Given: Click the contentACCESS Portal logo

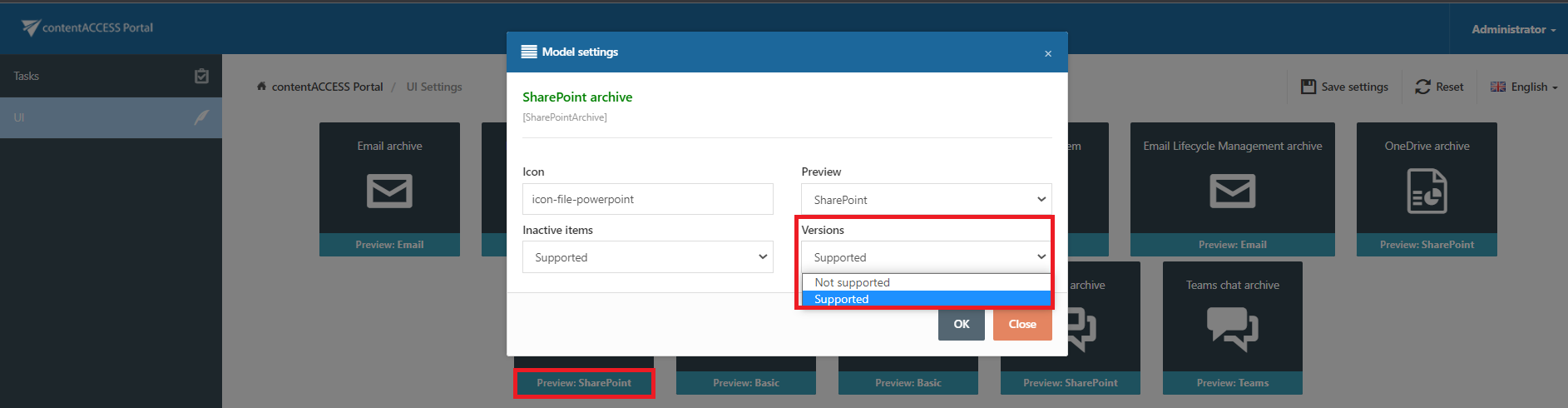Looking at the screenshot, I should pos(87,27).
